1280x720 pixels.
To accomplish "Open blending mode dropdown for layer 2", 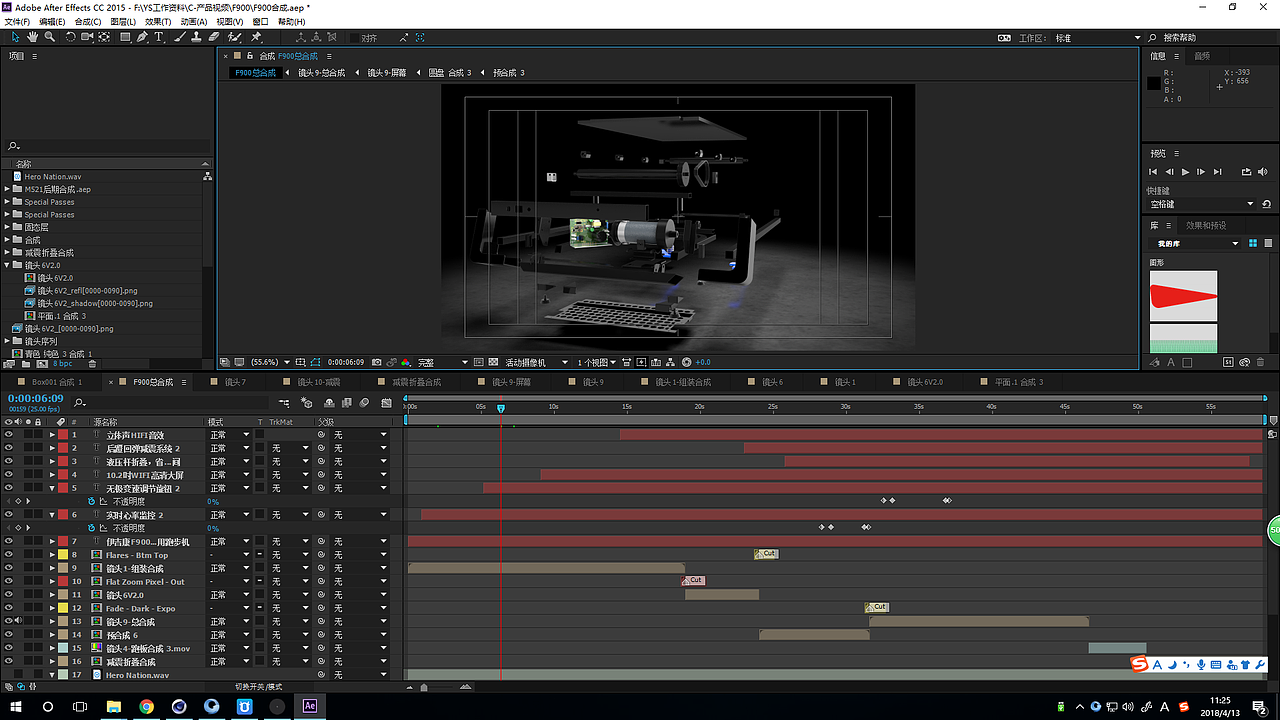I will pos(229,448).
